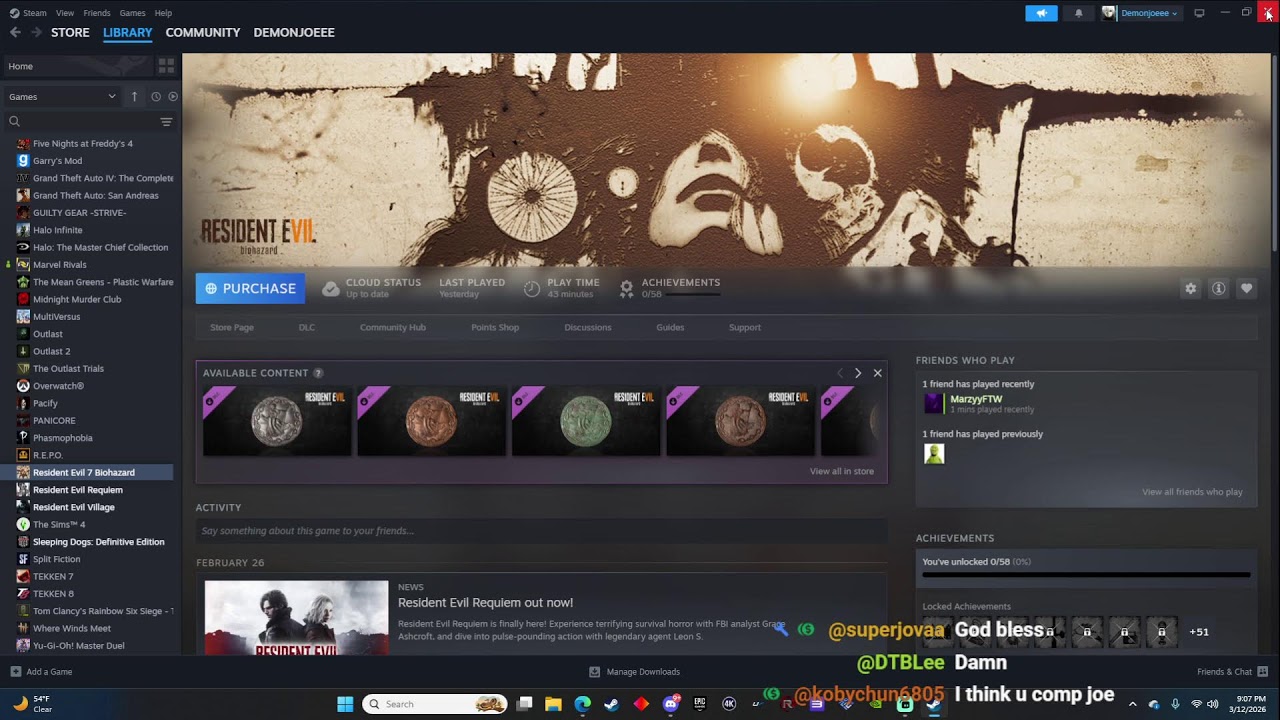The height and width of the screenshot is (720, 1280).
Task: Toggle the sort-ascending arrow beside Games
Action: pos(134,97)
